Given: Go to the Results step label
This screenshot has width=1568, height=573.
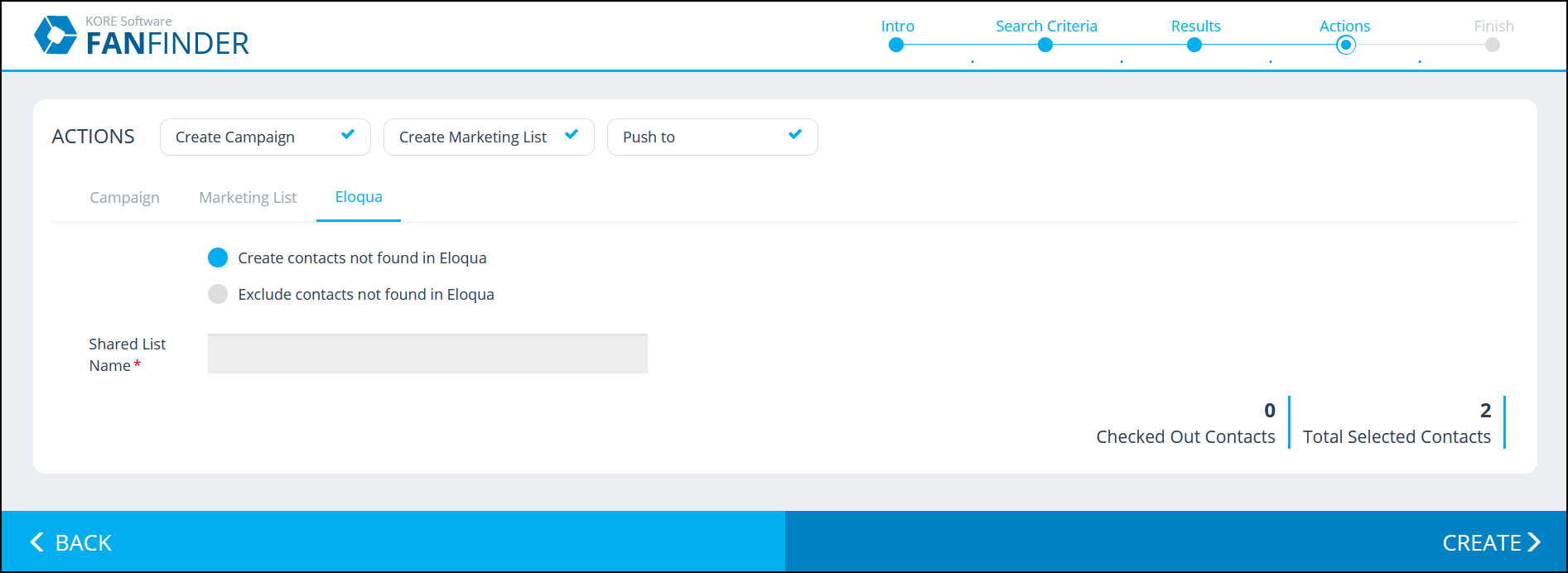Looking at the screenshot, I should pyautogui.click(x=1195, y=26).
